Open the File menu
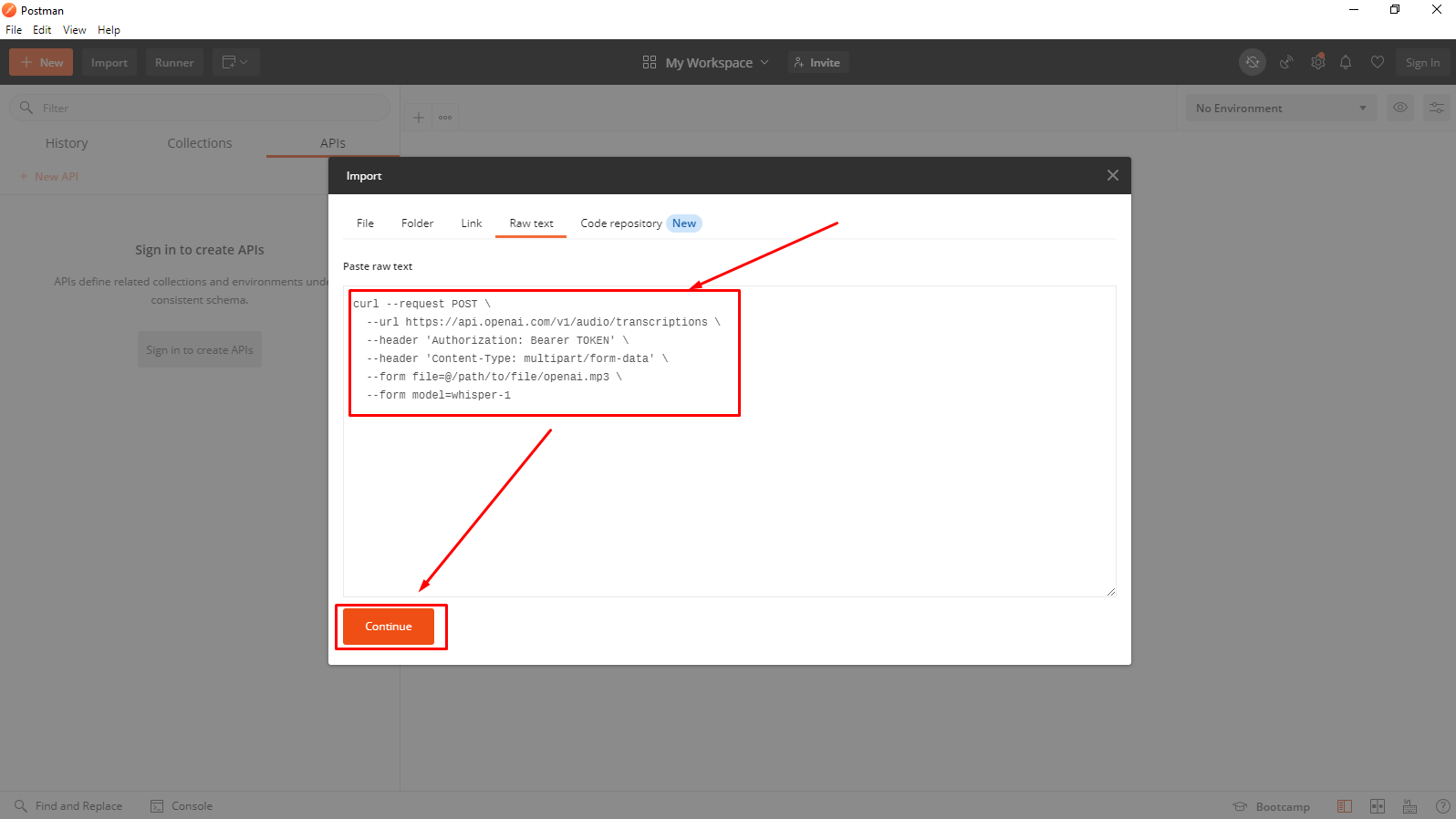Screen dimensions: 1456x819 [x=14, y=30]
